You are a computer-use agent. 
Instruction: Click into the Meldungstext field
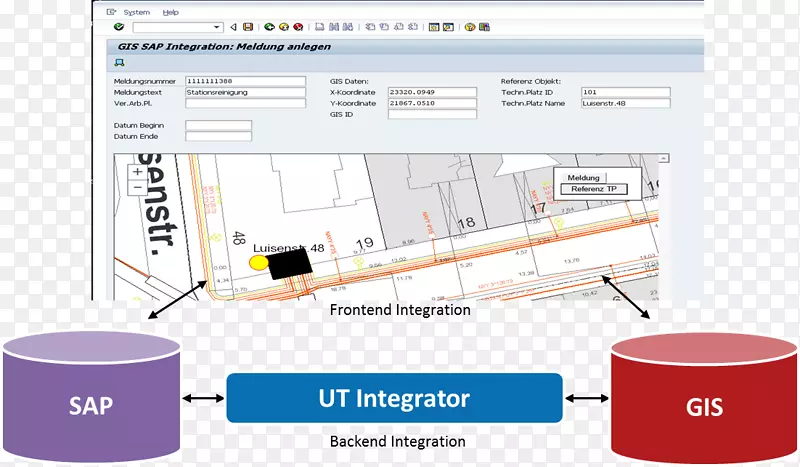pos(245,92)
